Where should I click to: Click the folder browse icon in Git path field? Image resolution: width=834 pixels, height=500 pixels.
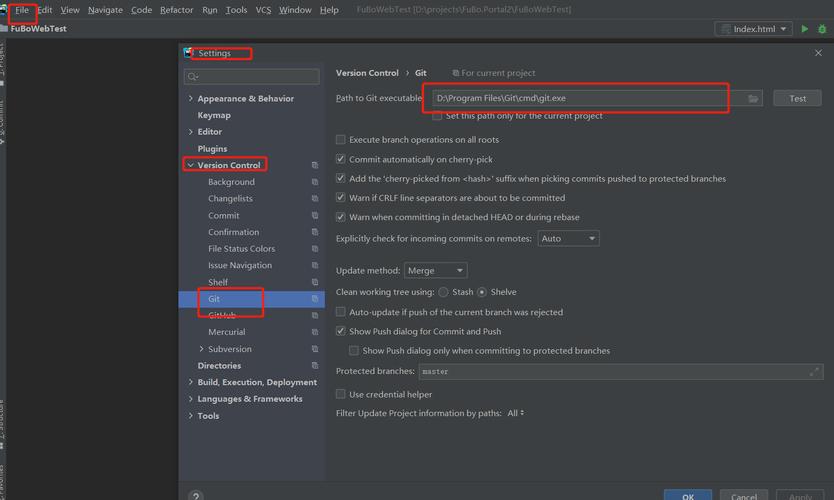(x=753, y=98)
